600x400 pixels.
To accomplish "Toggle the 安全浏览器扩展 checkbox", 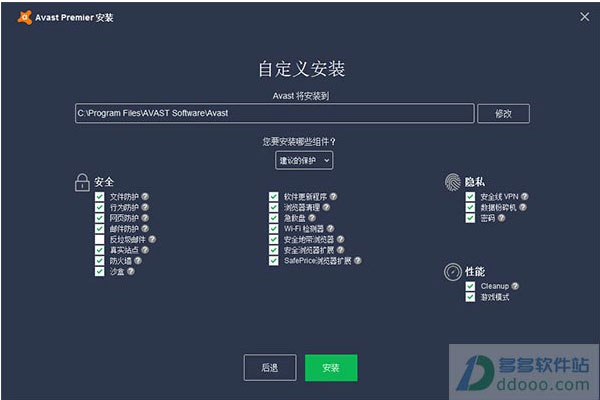I will (273, 250).
